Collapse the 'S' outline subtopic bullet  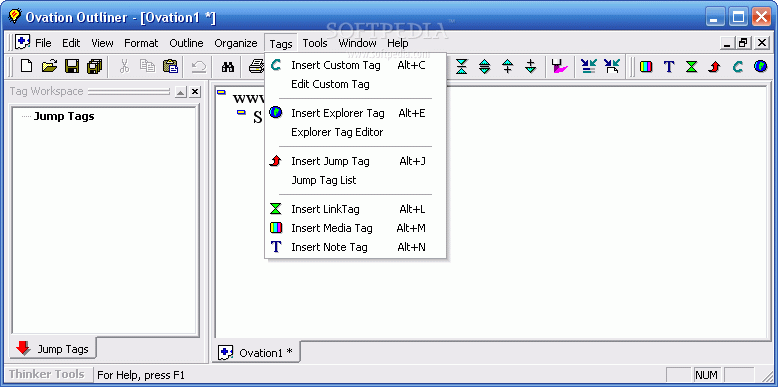(241, 113)
